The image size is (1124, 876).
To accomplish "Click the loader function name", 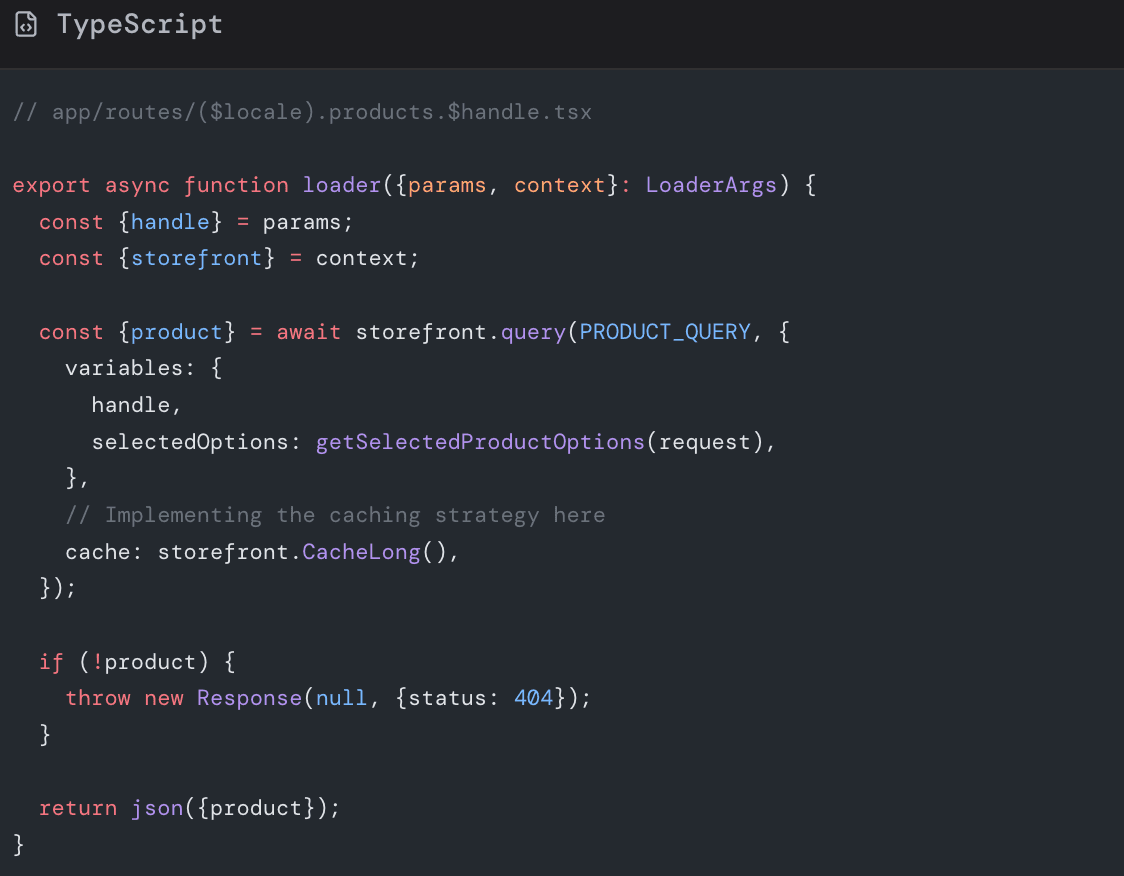I will [341, 184].
